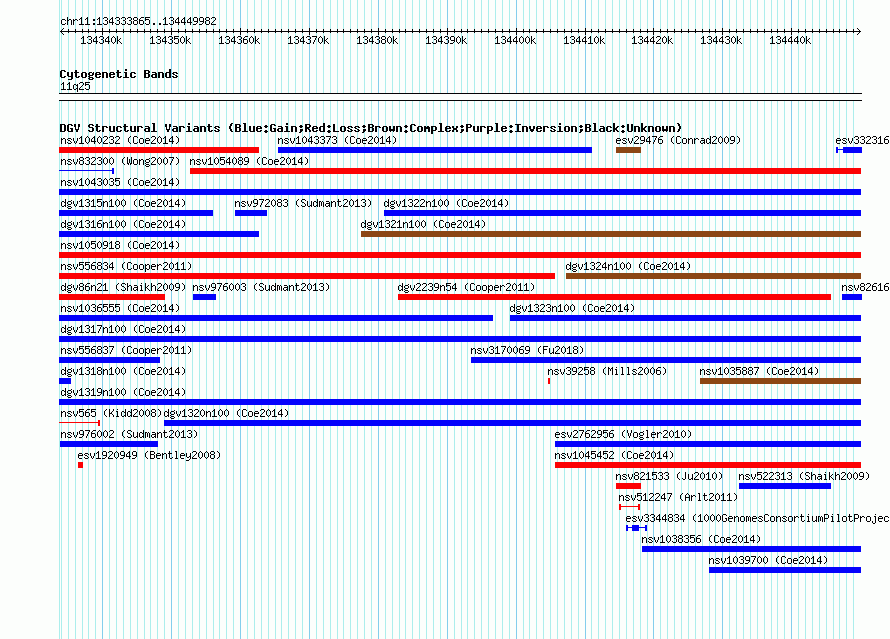Click nsv1036555 (Coe2014) variant label

tap(120, 308)
